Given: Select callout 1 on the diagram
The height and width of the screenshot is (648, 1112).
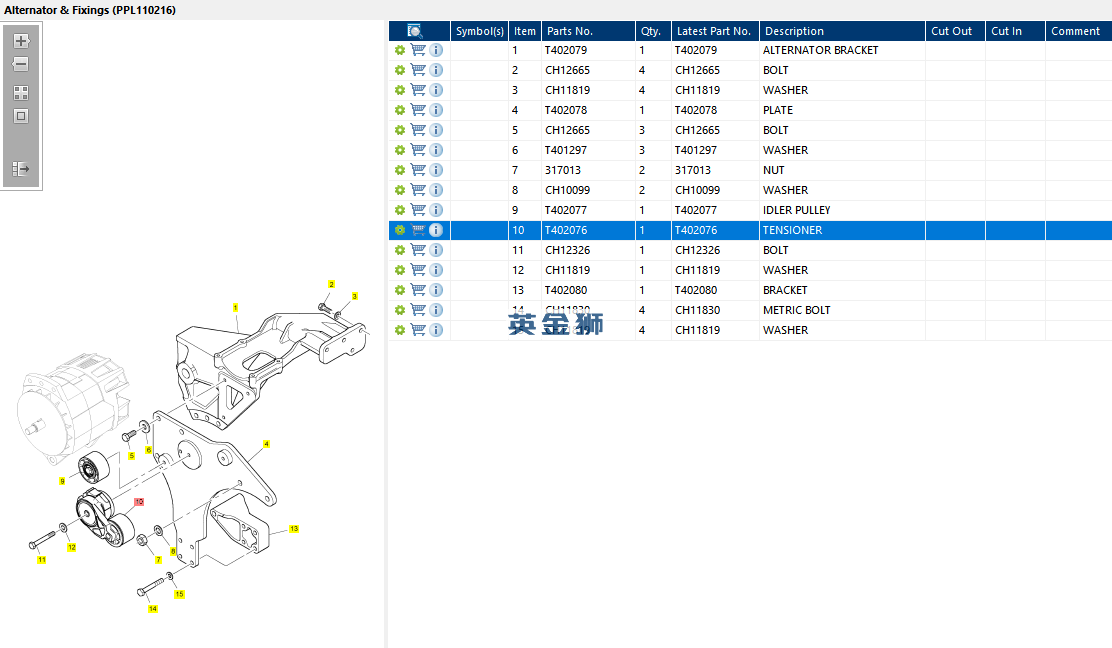Looking at the screenshot, I should [x=235, y=308].
